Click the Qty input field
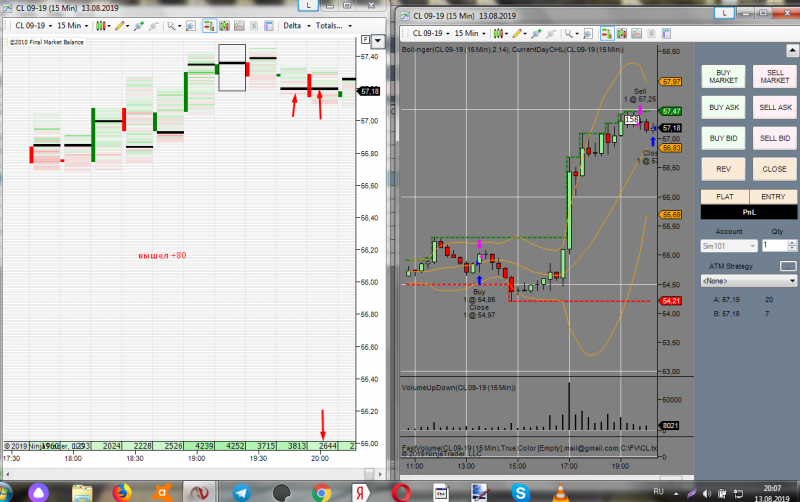Screen dimensions: 800x502 coord(774,245)
